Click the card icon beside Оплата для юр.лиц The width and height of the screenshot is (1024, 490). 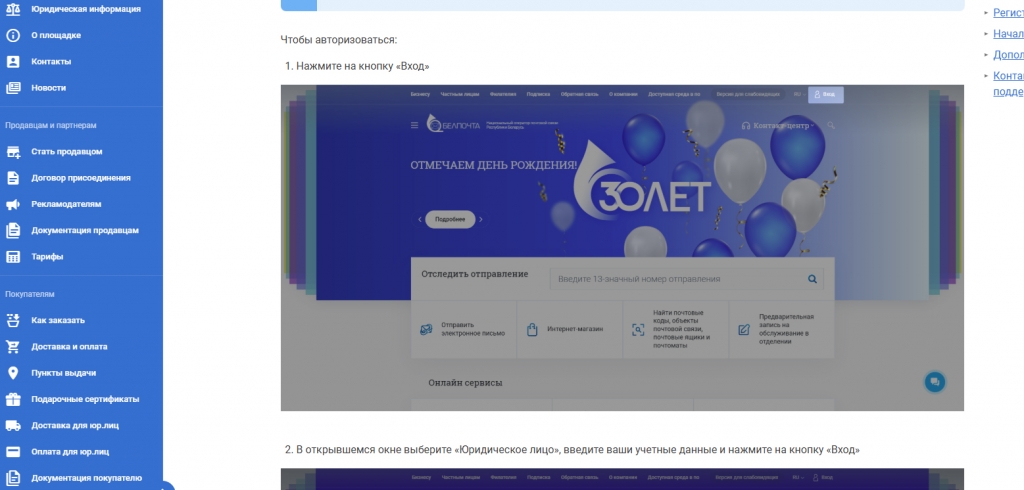coord(13,451)
